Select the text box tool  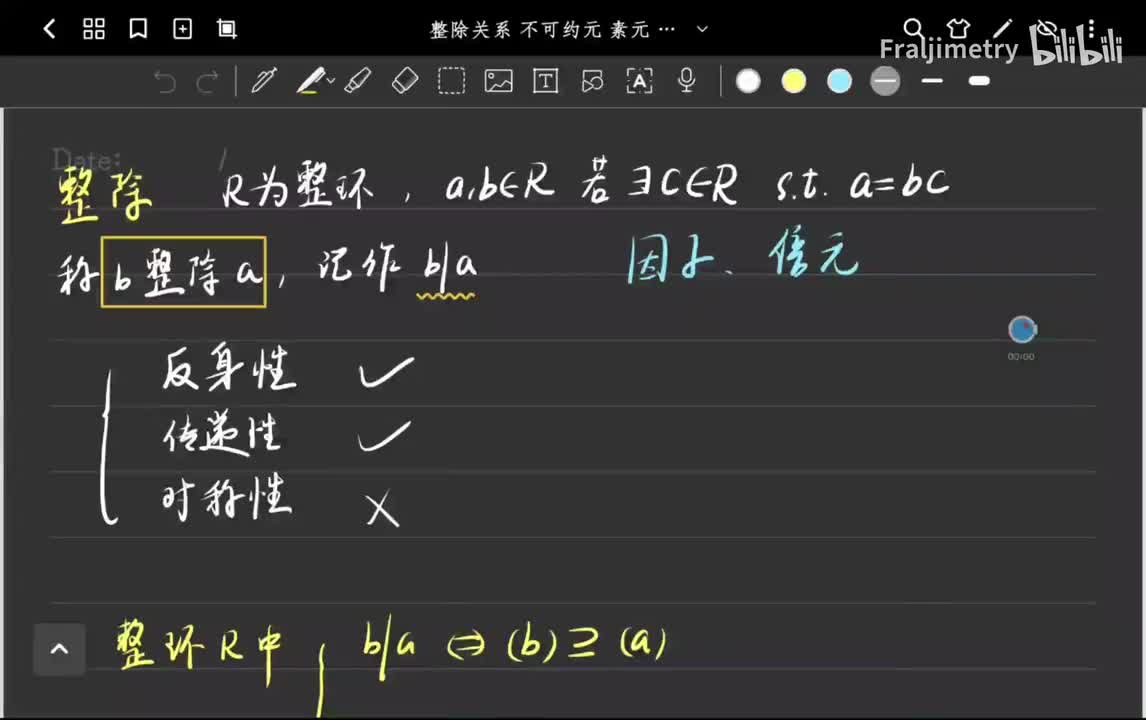click(x=545, y=80)
